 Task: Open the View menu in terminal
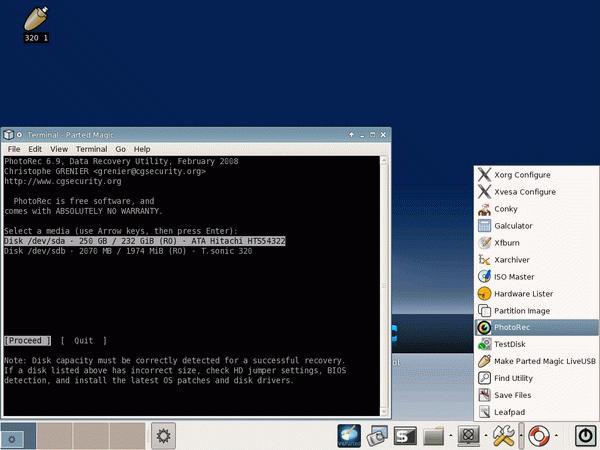tap(59, 149)
